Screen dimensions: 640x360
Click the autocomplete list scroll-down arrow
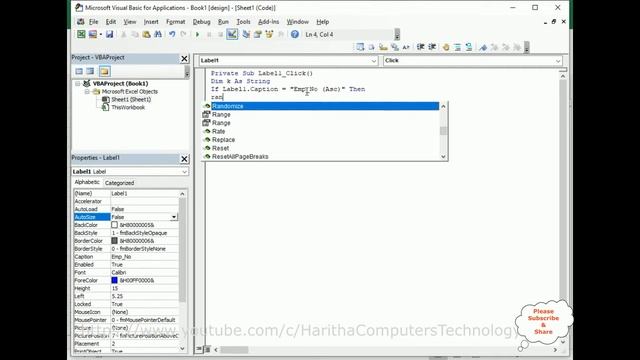tap(443, 156)
